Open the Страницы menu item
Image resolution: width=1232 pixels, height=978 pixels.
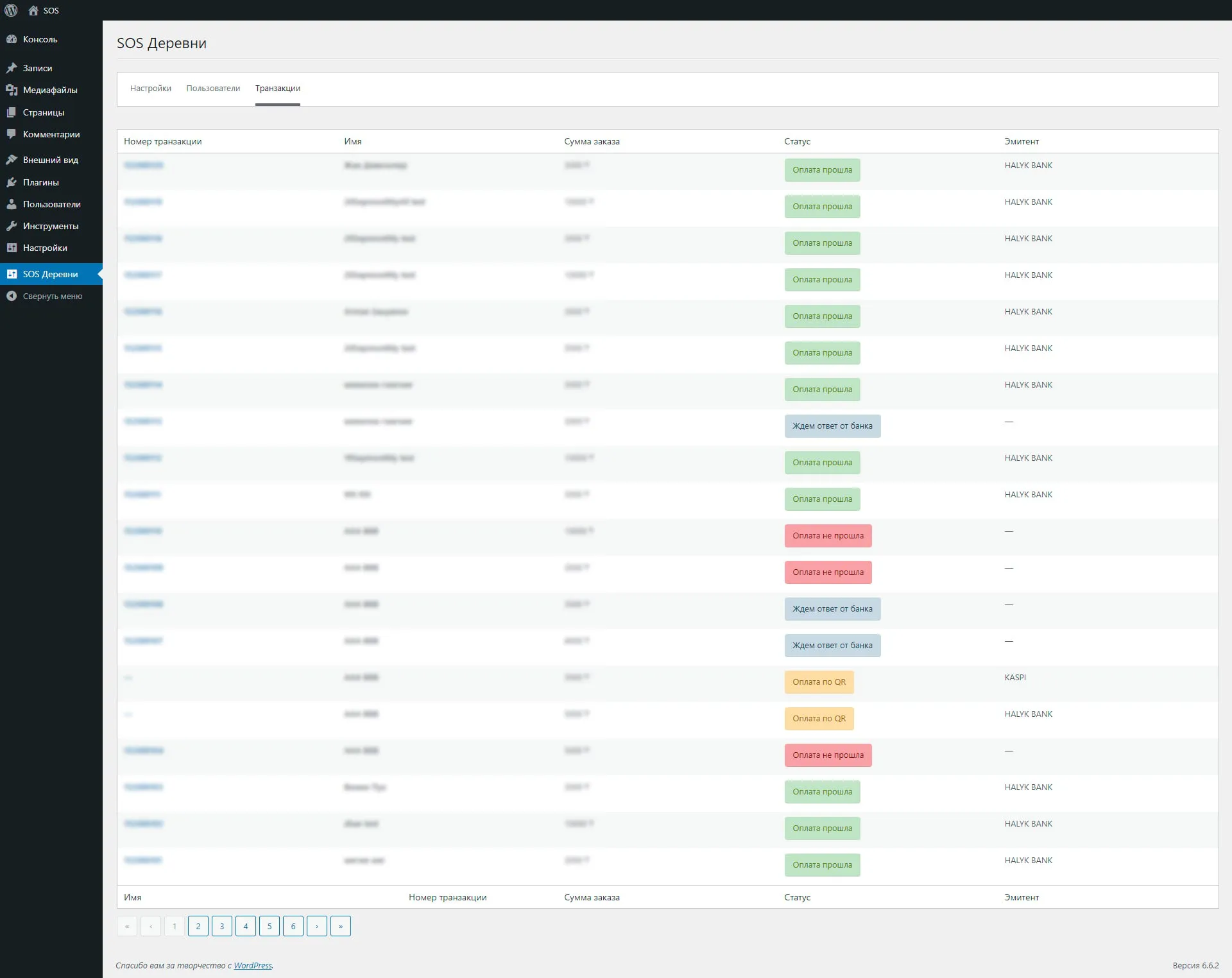[43, 112]
